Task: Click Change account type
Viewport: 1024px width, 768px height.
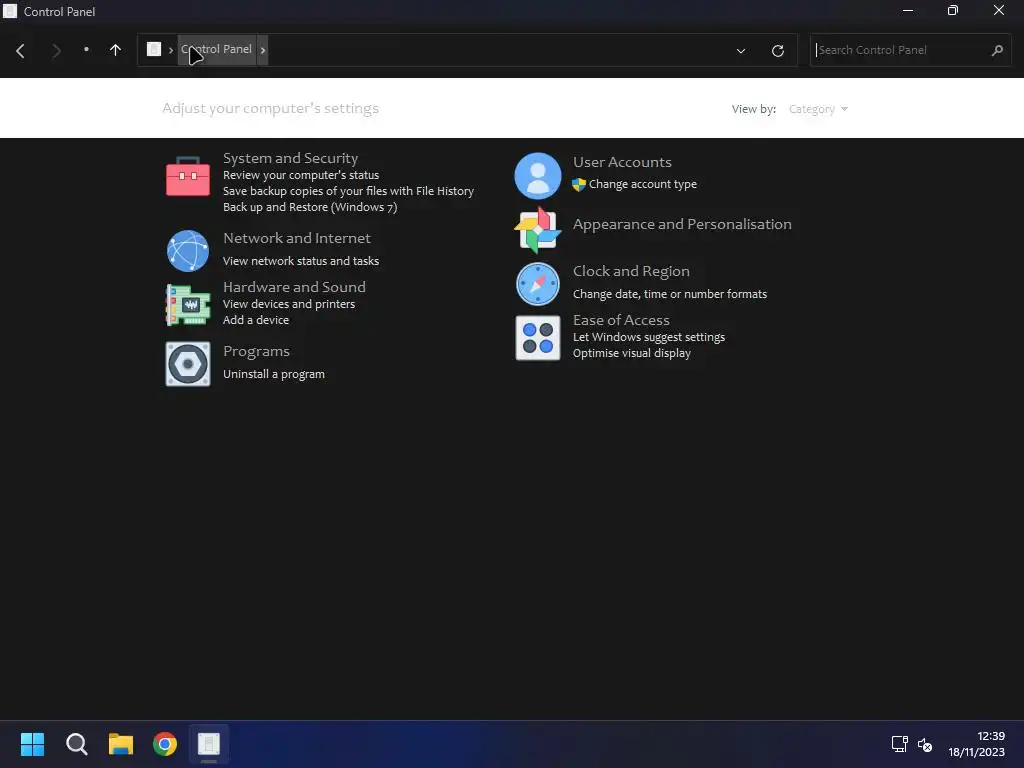Action: 643,184
